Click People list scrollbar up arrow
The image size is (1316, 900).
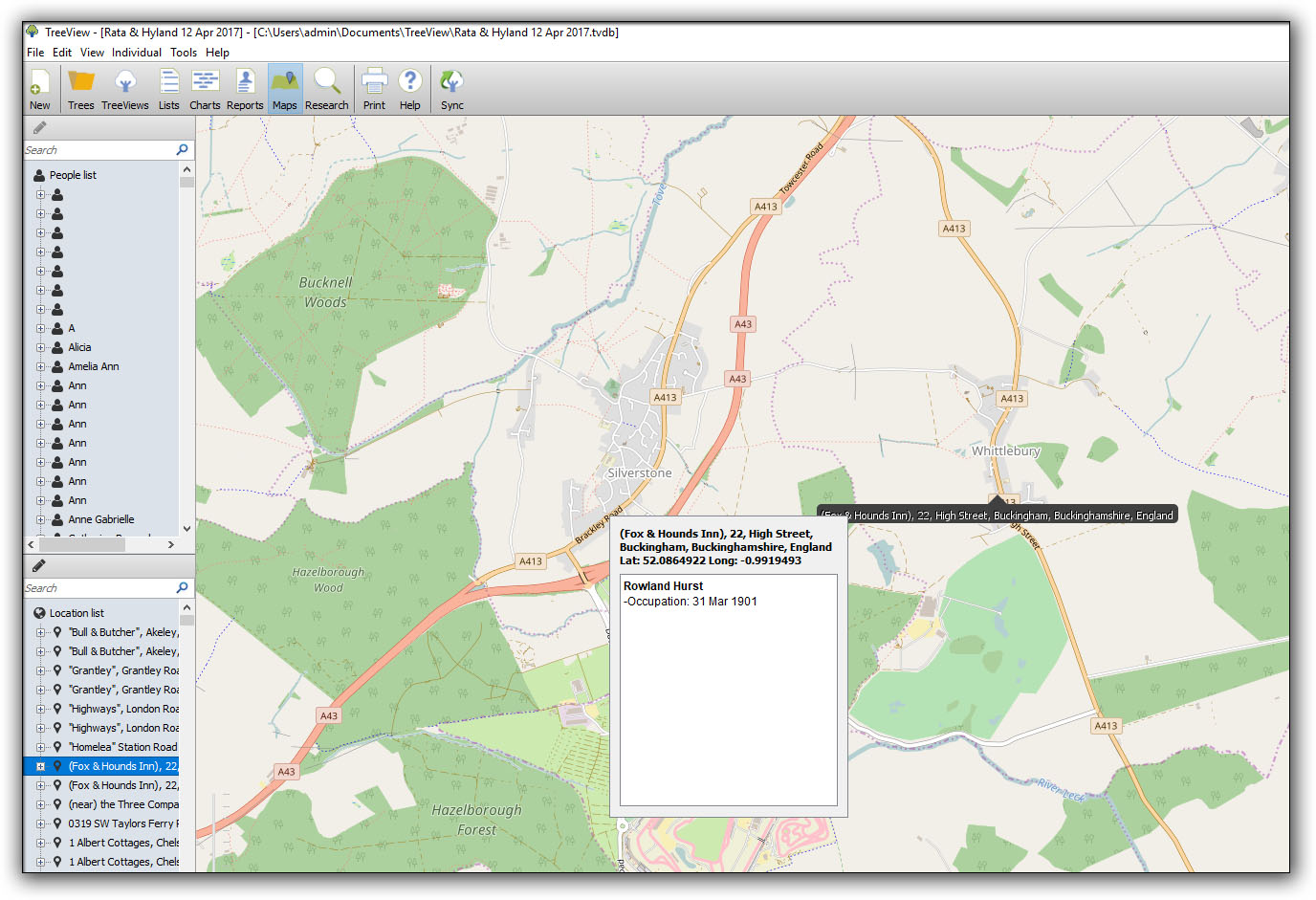186,169
